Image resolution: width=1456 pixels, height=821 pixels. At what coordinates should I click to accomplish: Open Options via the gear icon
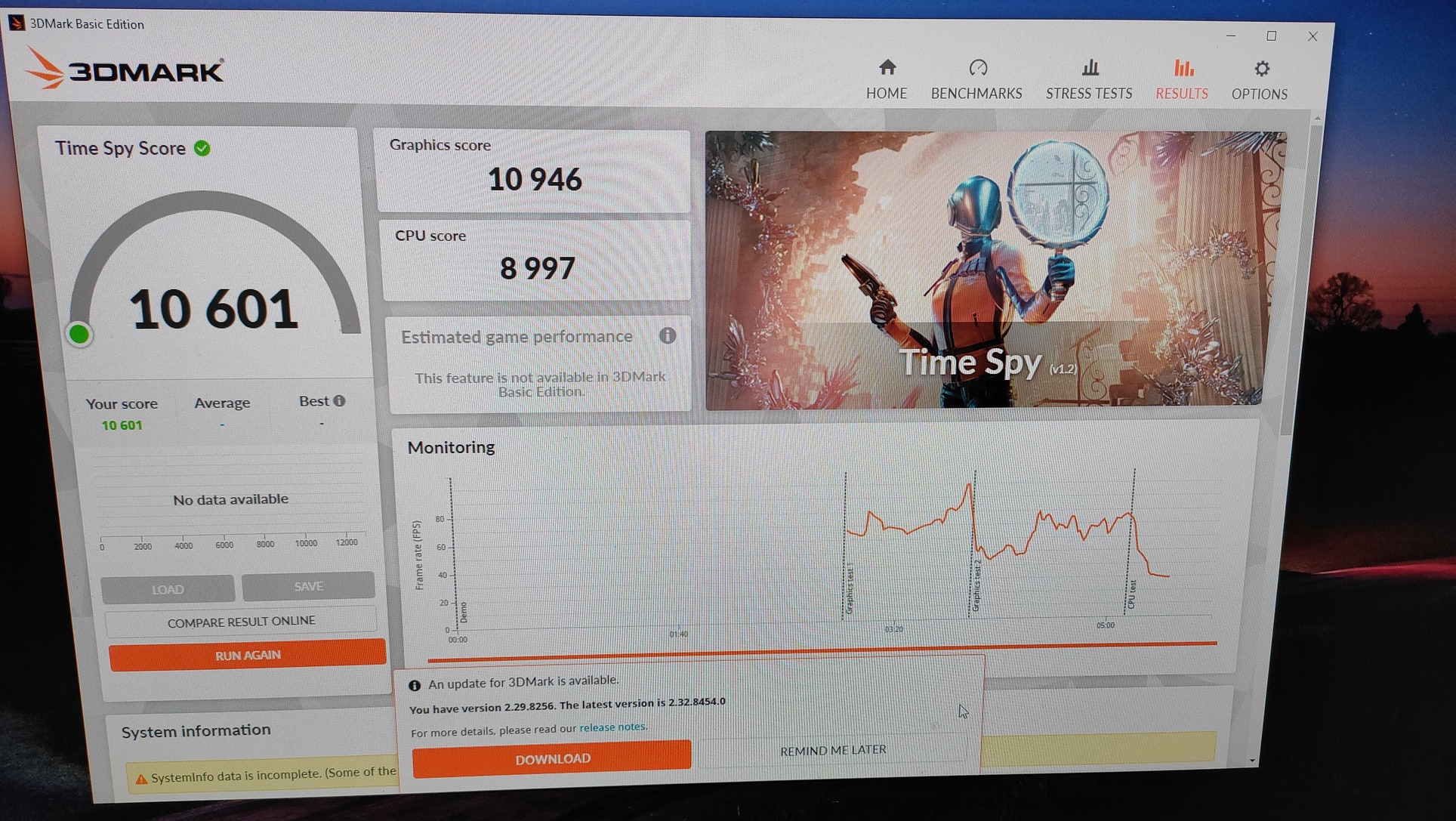click(x=1261, y=69)
